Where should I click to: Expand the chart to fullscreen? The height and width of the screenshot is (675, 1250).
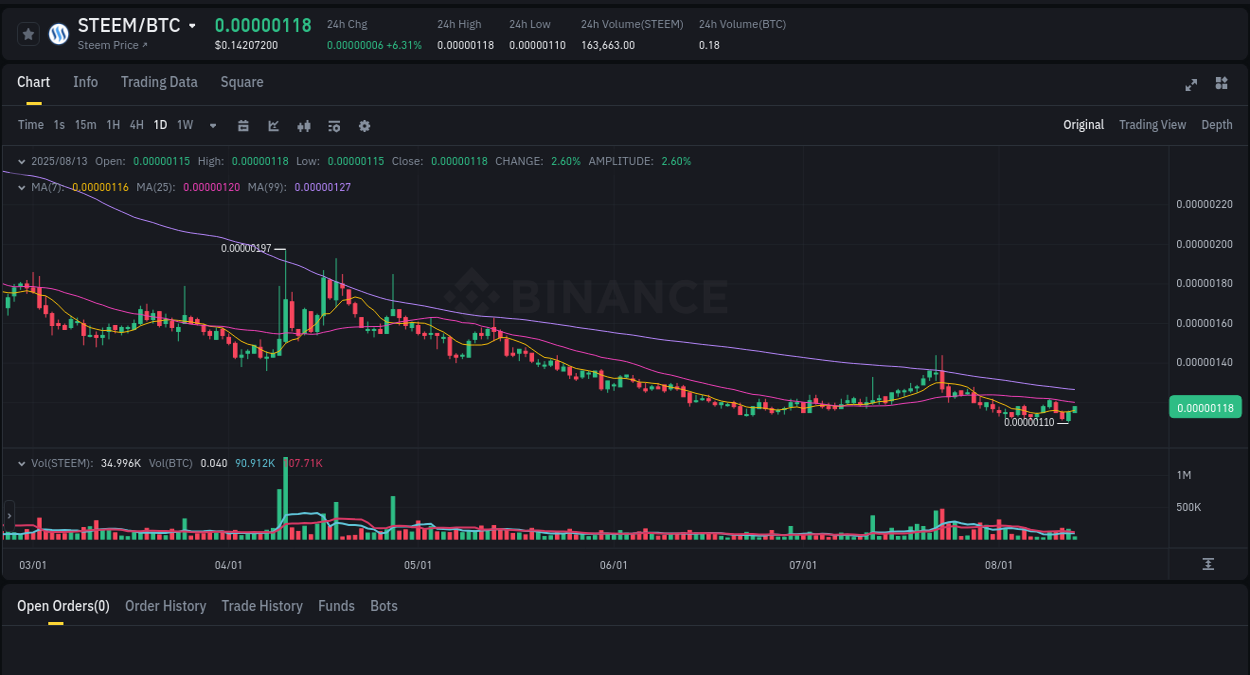(x=1191, y=84)
